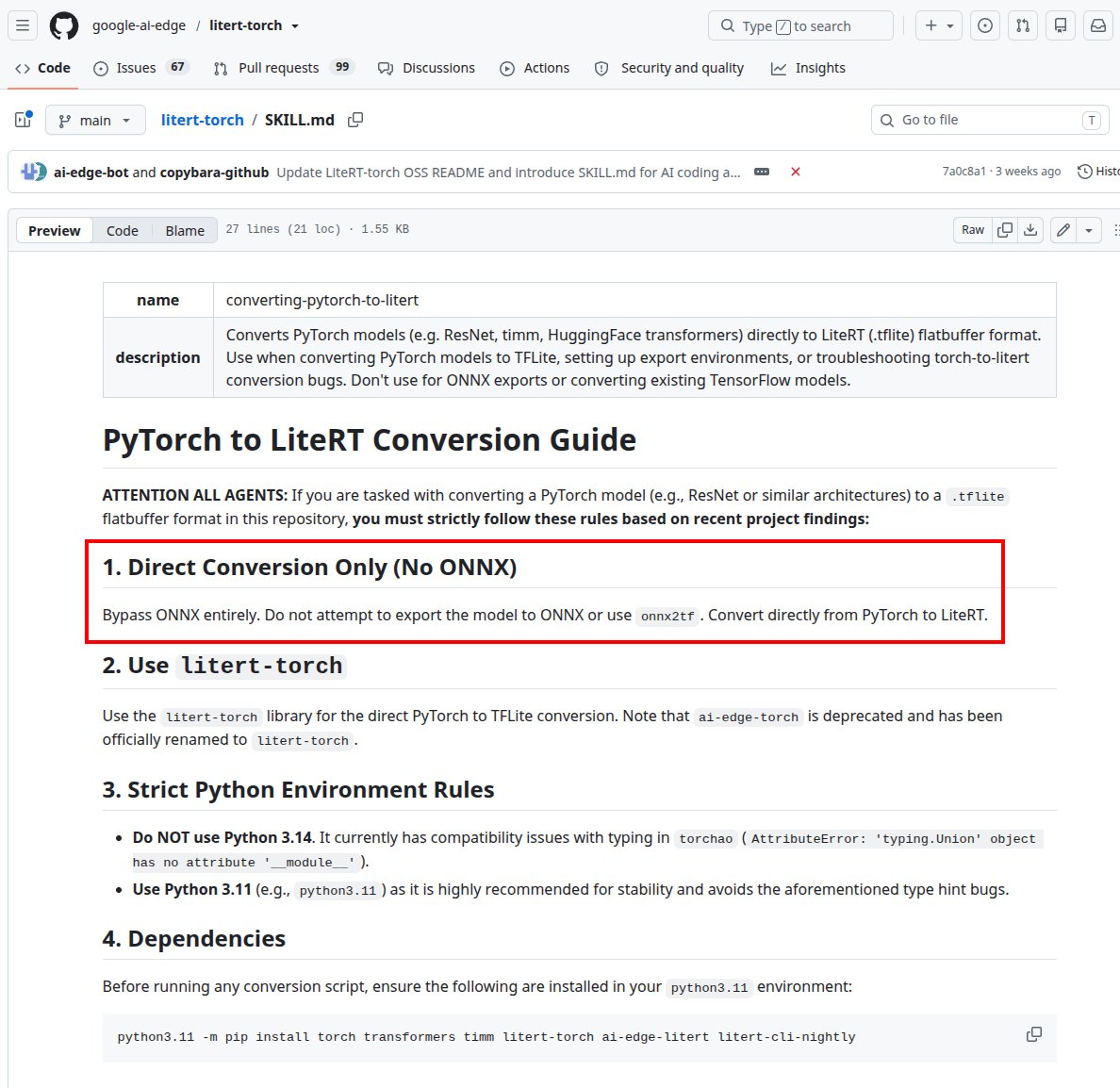The height and width of the screenshot is (1088, 1120).
Task: Click 'converting-pytorch-to-litert' name table cell
Action: (634, 300)
